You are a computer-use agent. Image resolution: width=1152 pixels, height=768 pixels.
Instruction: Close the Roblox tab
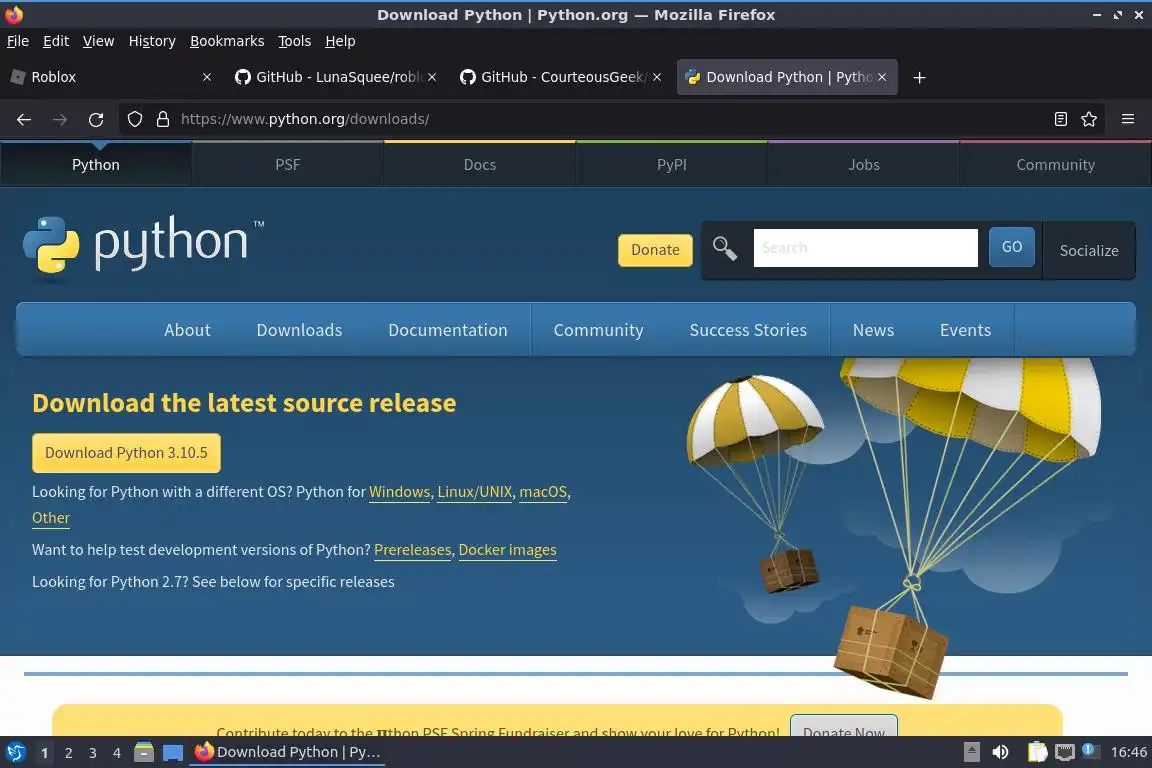click(206, 77)
